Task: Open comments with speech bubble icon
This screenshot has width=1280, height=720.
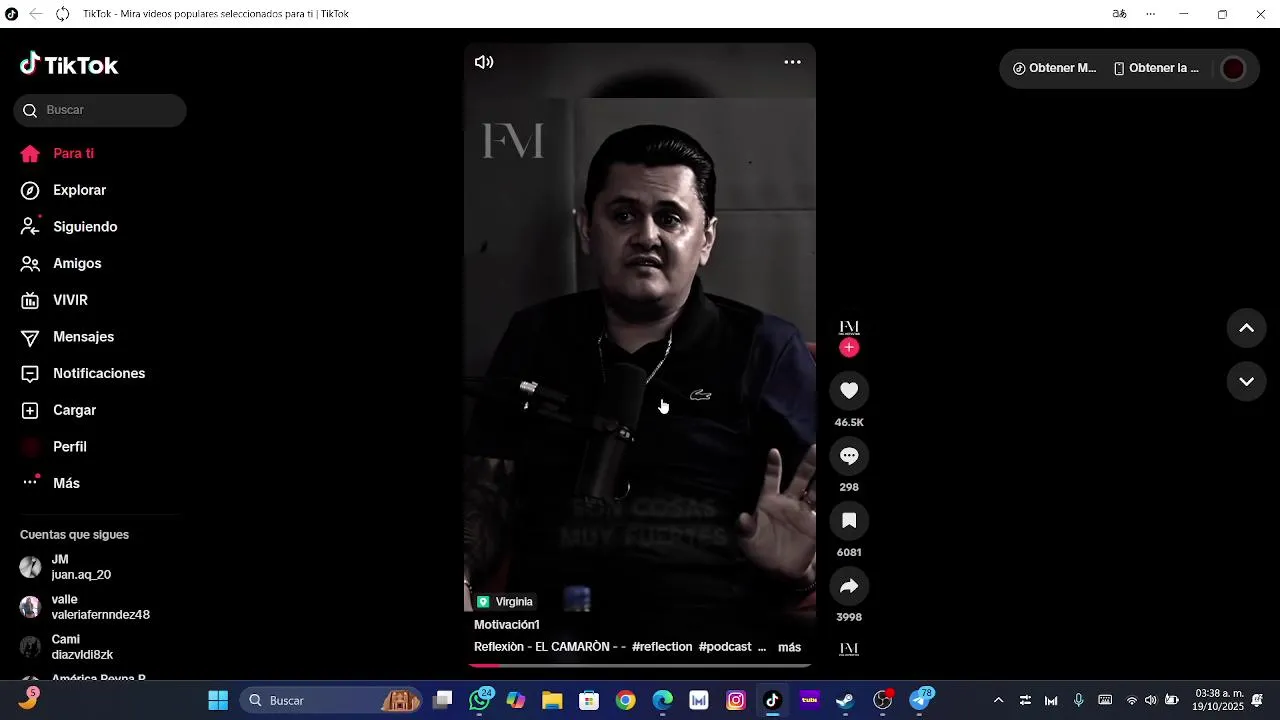Action: 849,456
